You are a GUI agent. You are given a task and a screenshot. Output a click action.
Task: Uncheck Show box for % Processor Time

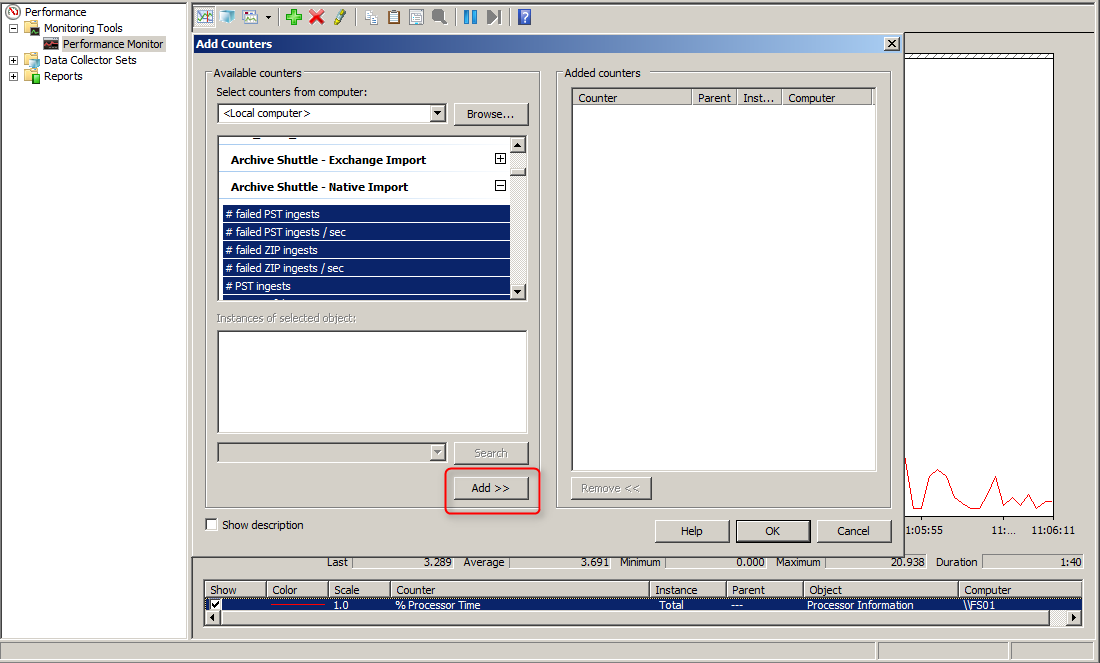pyautogui.click(x=215, y=605)
